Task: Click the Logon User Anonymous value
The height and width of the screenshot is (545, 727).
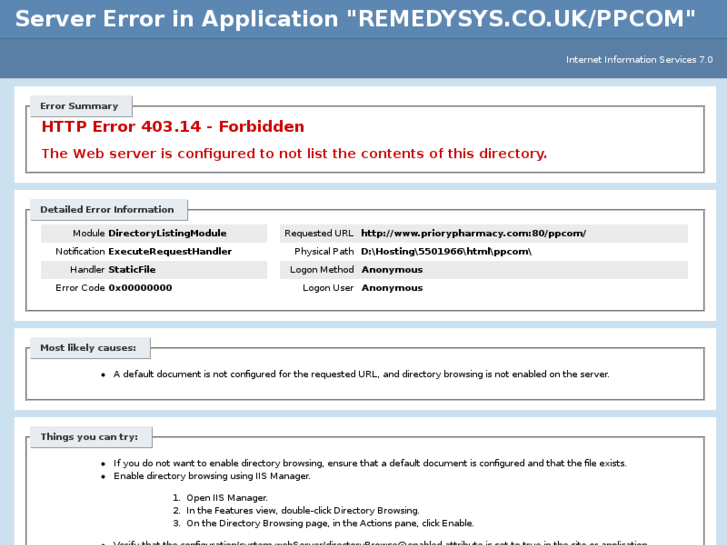Action: tap(392, 288)
